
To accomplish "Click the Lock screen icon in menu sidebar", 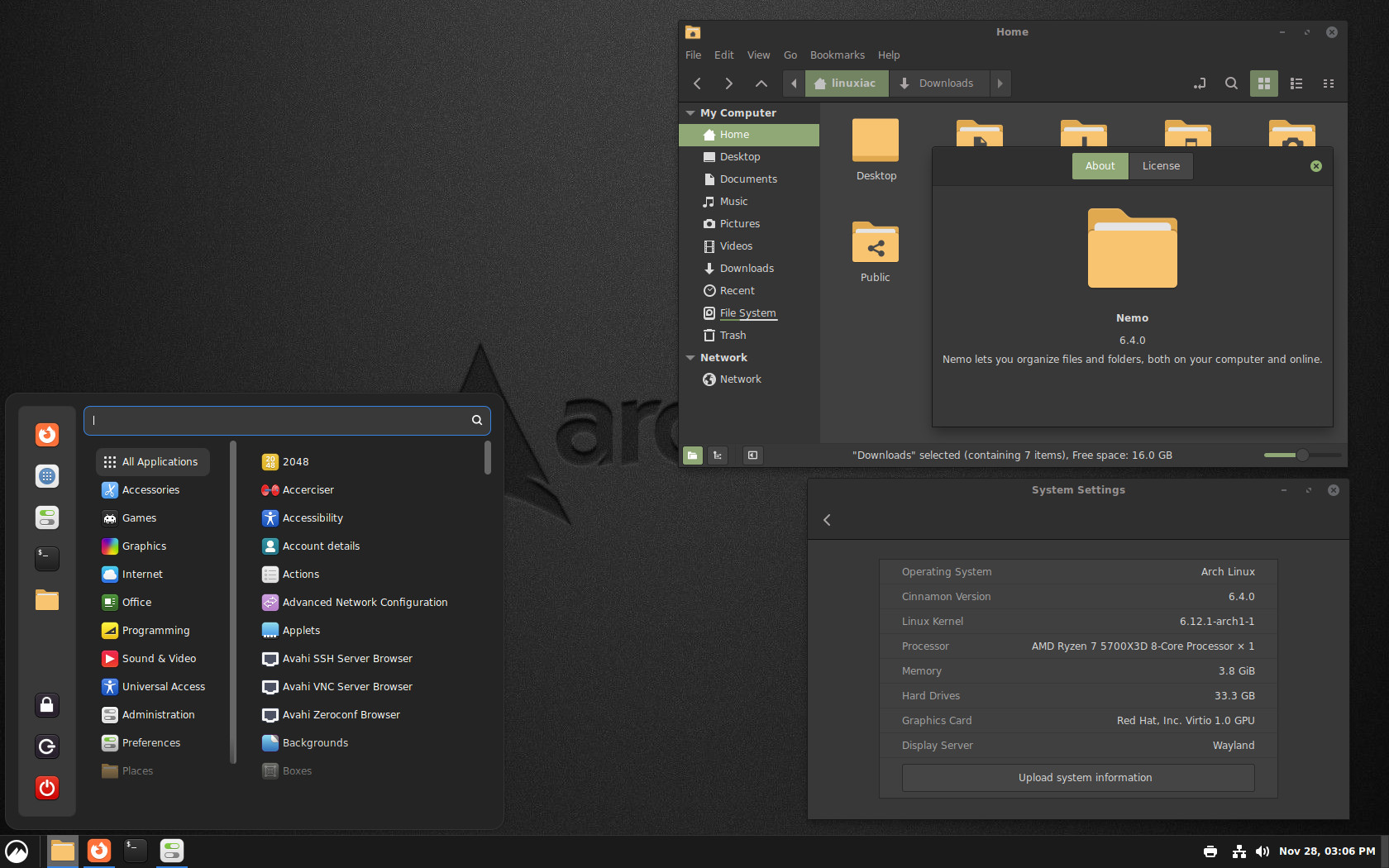I will [x=47, y=705].
